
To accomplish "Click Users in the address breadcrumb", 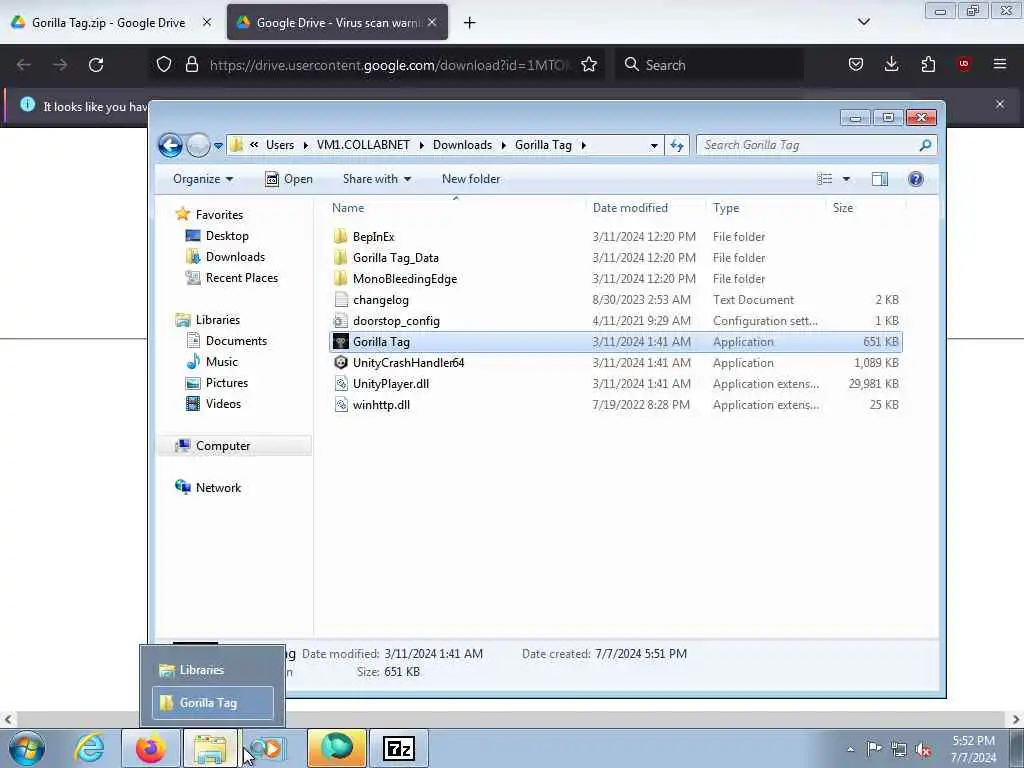I will [x=280, y=145].
